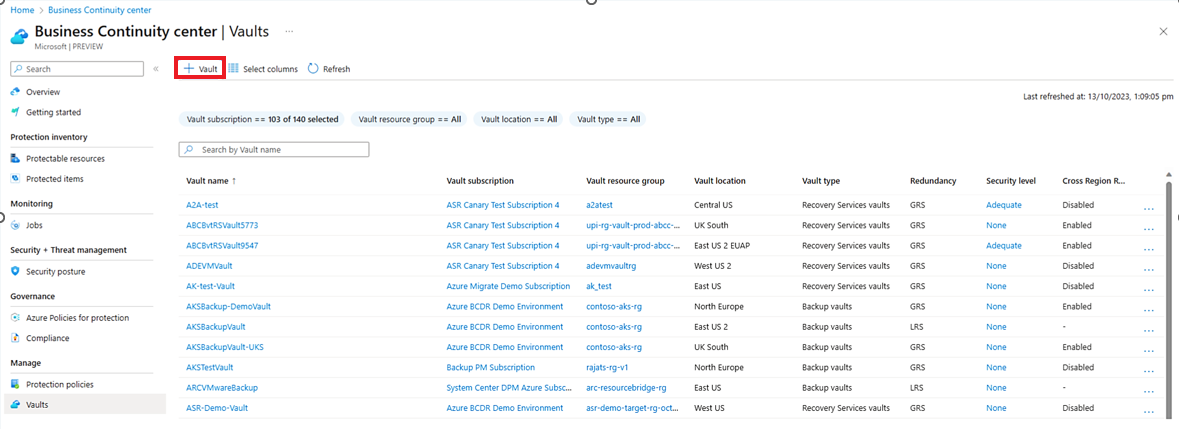Go to Protectable resources
Image resolution: width=1179 pixels, height=429 pixels.
point(65,159)
